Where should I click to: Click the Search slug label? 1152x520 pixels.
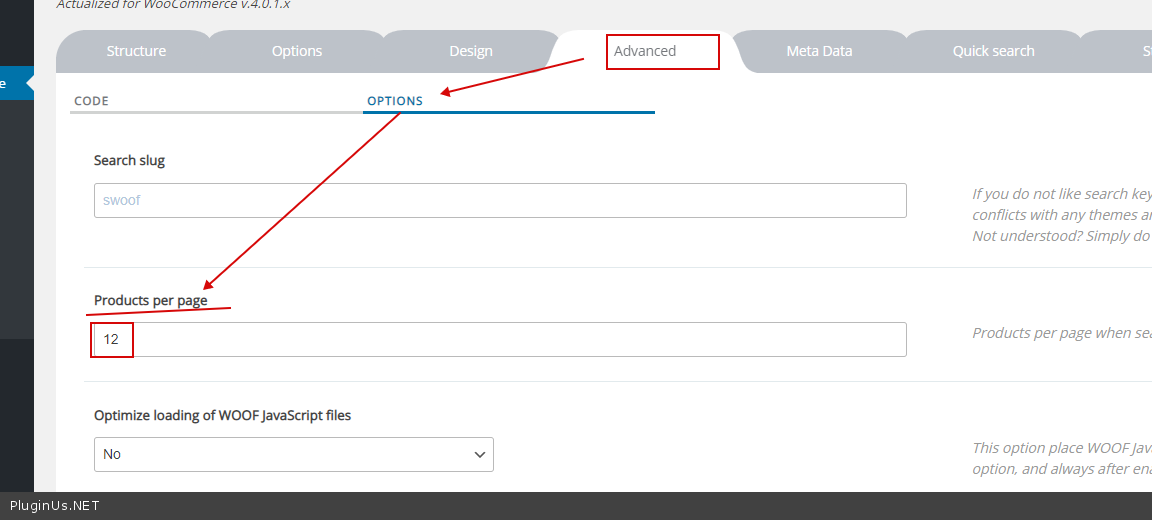(129, 160)
